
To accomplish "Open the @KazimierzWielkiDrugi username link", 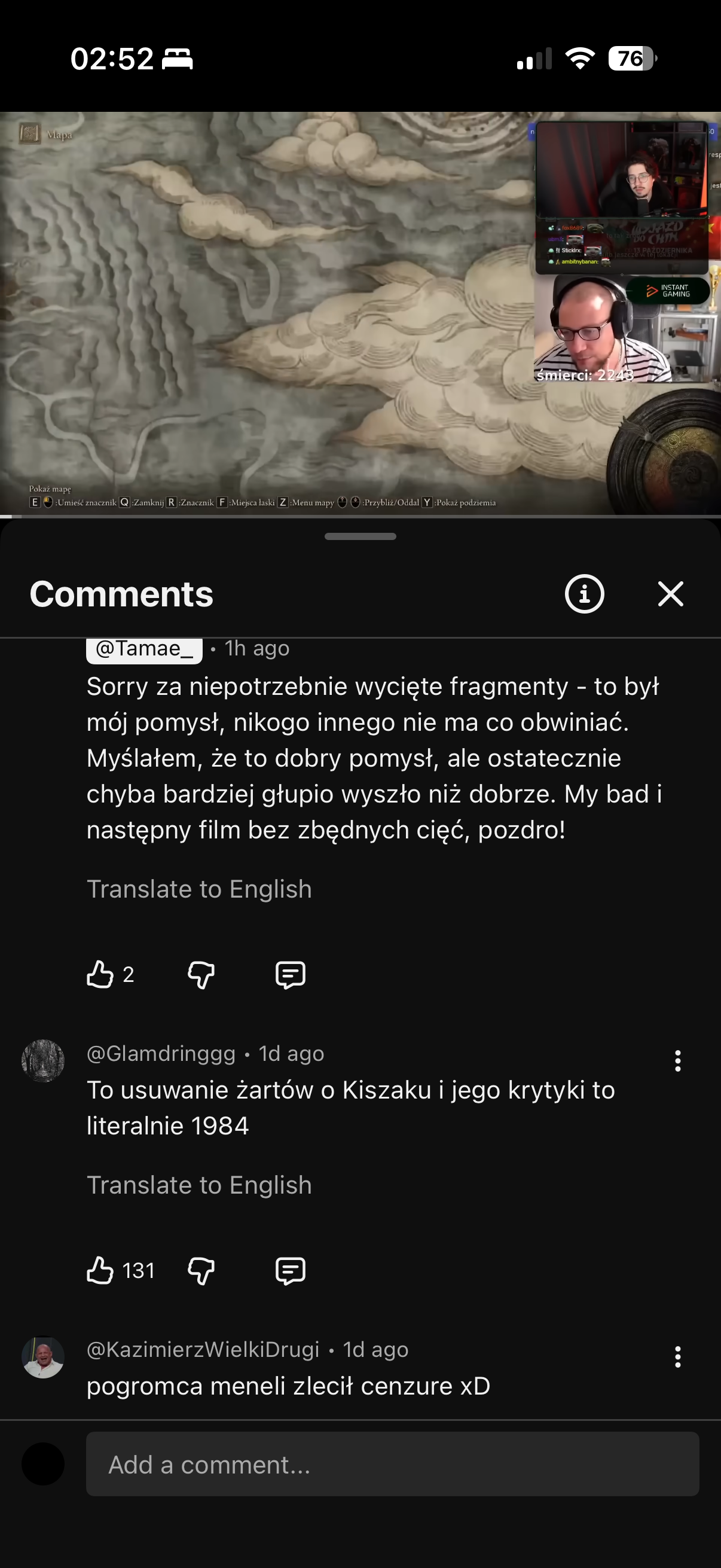I will [203, 1349].
